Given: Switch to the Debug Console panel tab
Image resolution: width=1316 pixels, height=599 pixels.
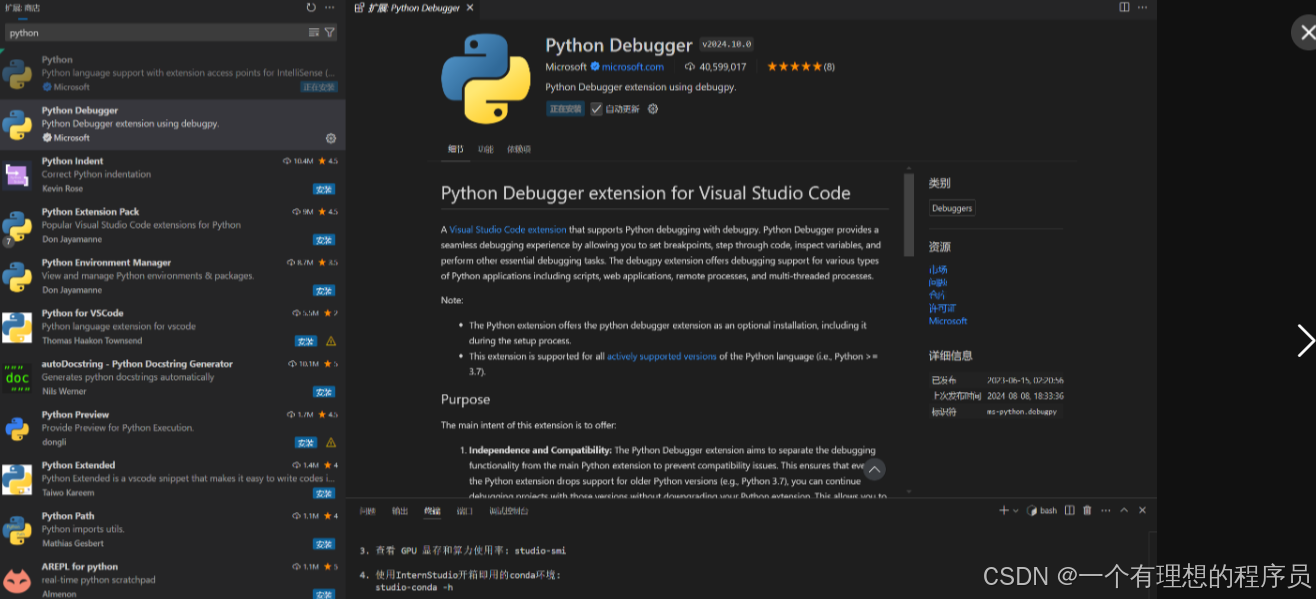Looking at the screenshot, I should [x=508, y=511].
